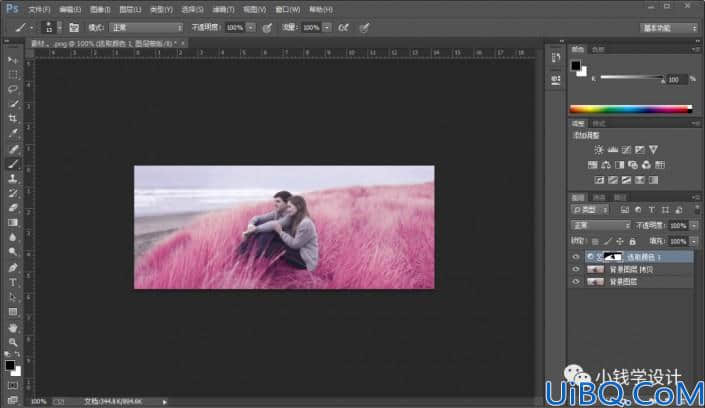
Task: Switch to the 通道 tab
Action: pyautogui.click(x=599, y=197)
